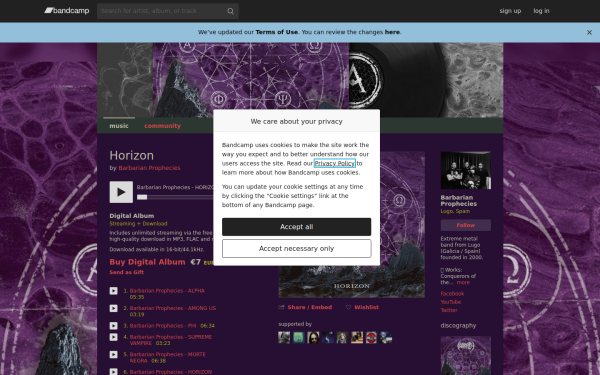The image size is (600, 375).
Task: Open the fourth supporter avatar
Action: 328,338
